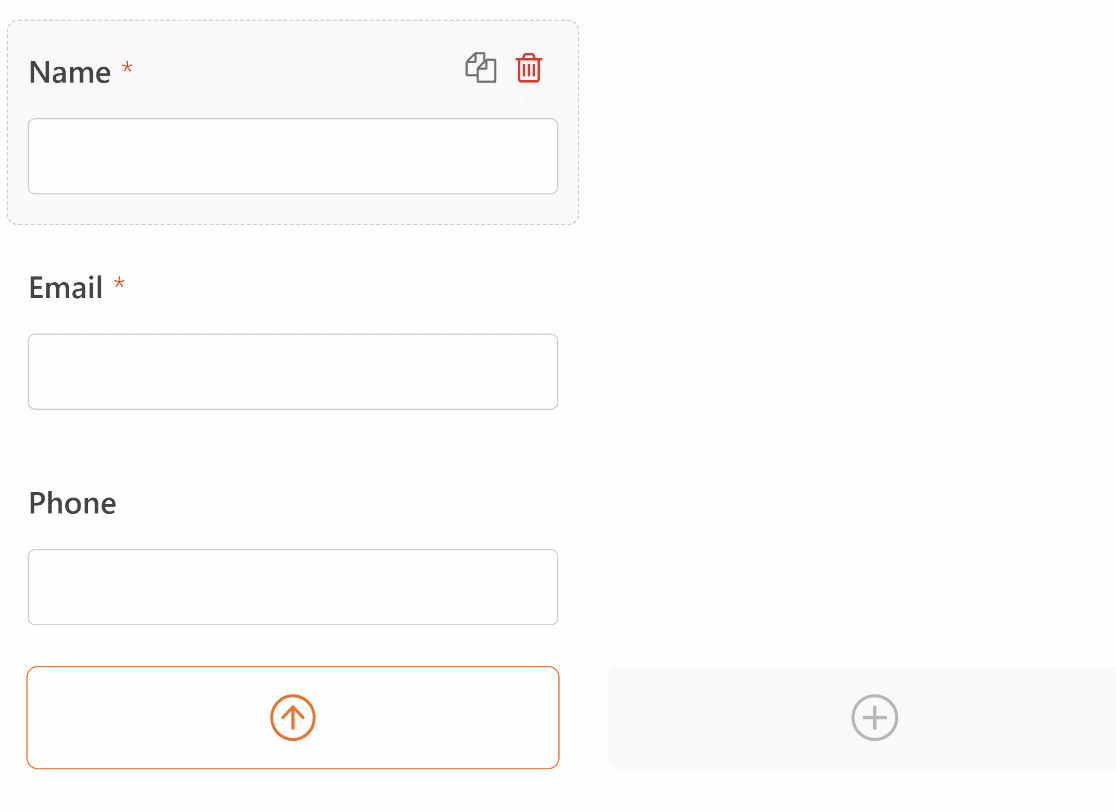Viewport: 1116px width, 812px height.
Task: Click the Email field label
Action: (66, 288)
